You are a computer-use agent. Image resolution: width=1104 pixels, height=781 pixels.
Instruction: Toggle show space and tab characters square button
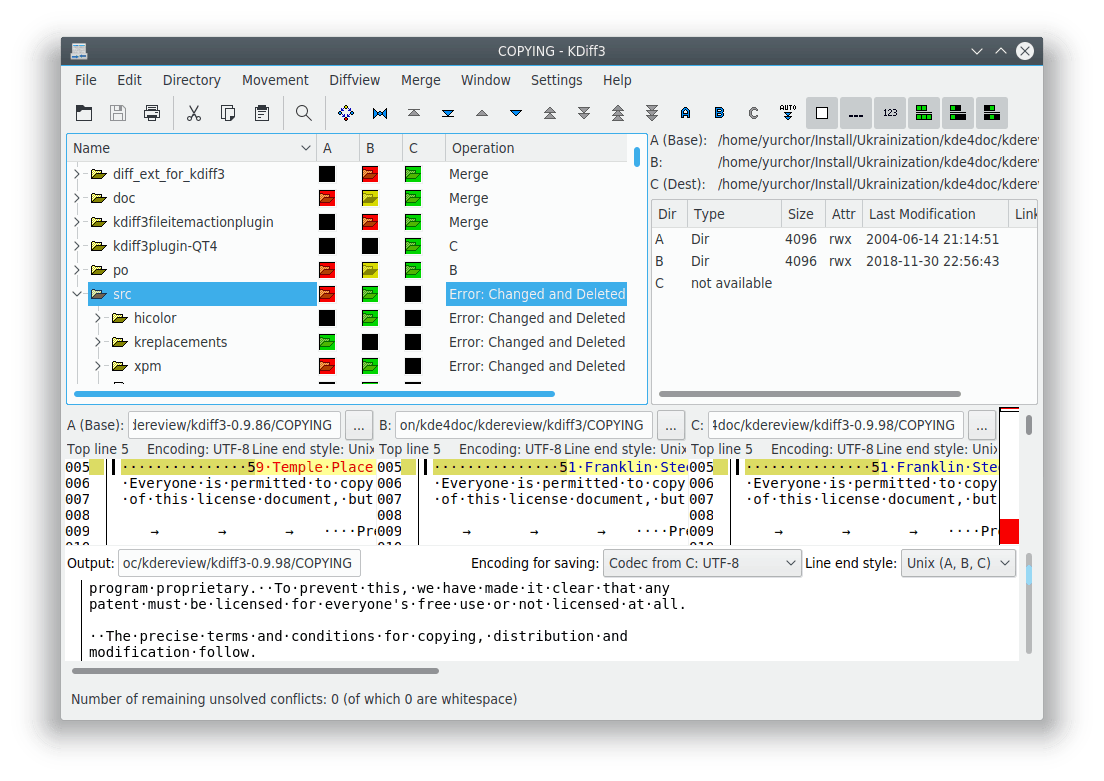[x=822, y=113]
